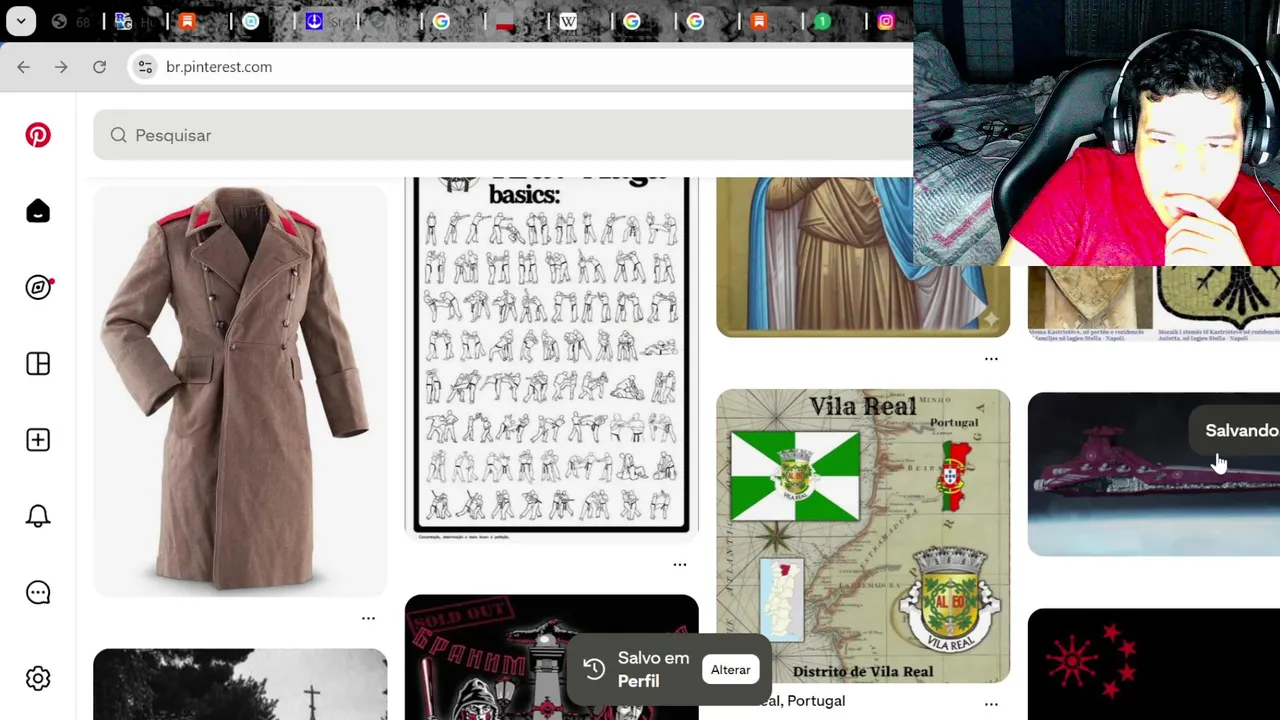Go to the Home feed sidebar icon
Screen dimensions: 1280x720
click(x=38, y=211)
